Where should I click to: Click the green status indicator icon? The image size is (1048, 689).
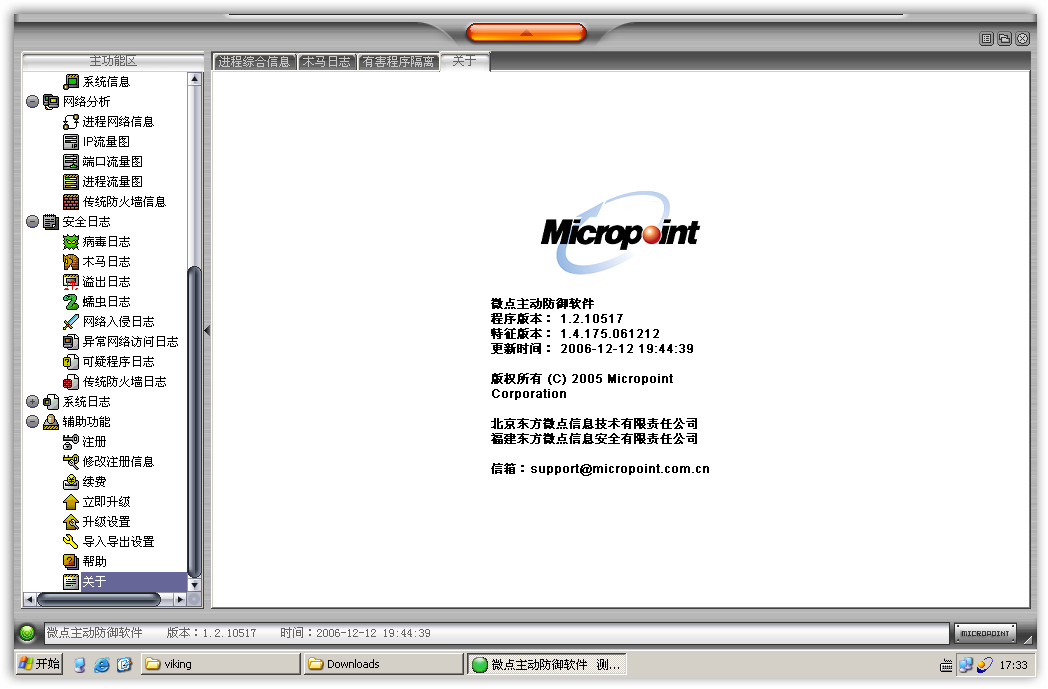27,632
